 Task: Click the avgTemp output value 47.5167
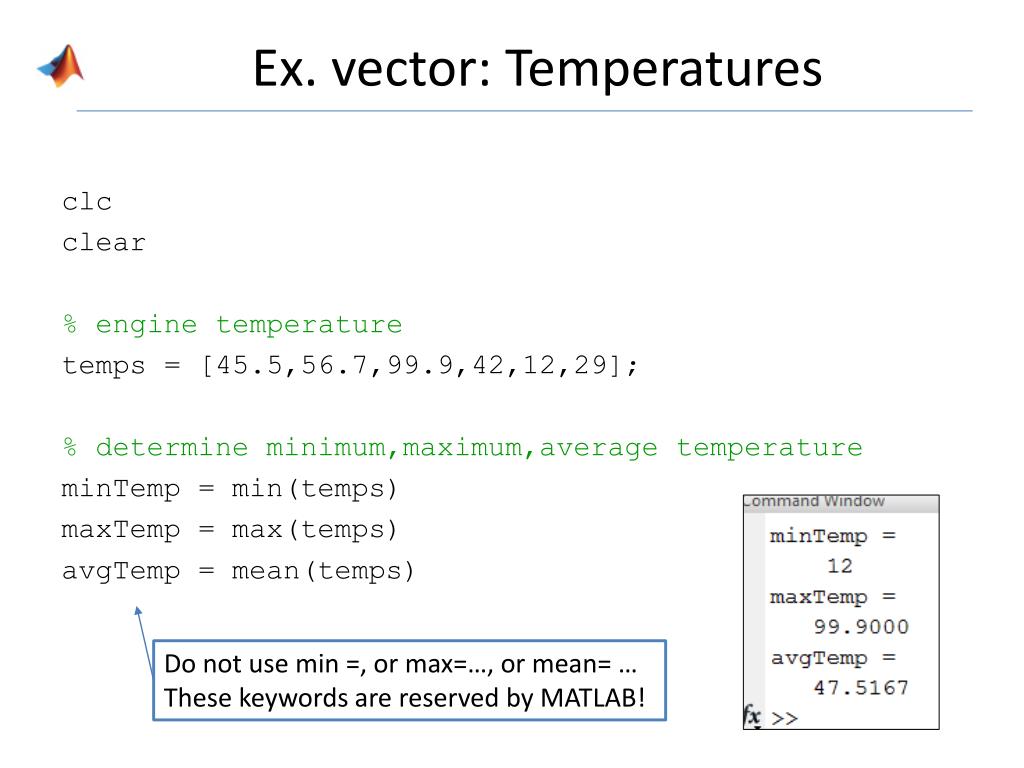point(861,688)
